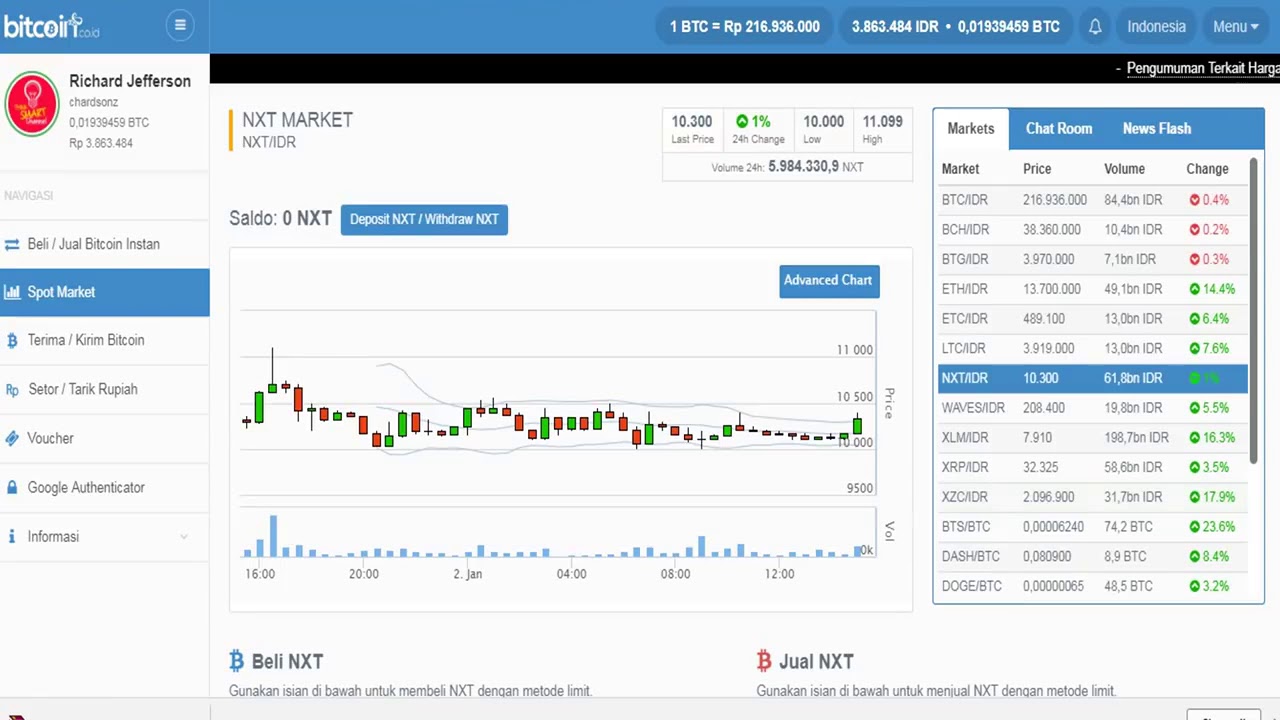The image size is (1280, 720).
Task: Click the Terima / Kirim Bitcoin icon
Action: pyautogui.click(x=12, y=341)
